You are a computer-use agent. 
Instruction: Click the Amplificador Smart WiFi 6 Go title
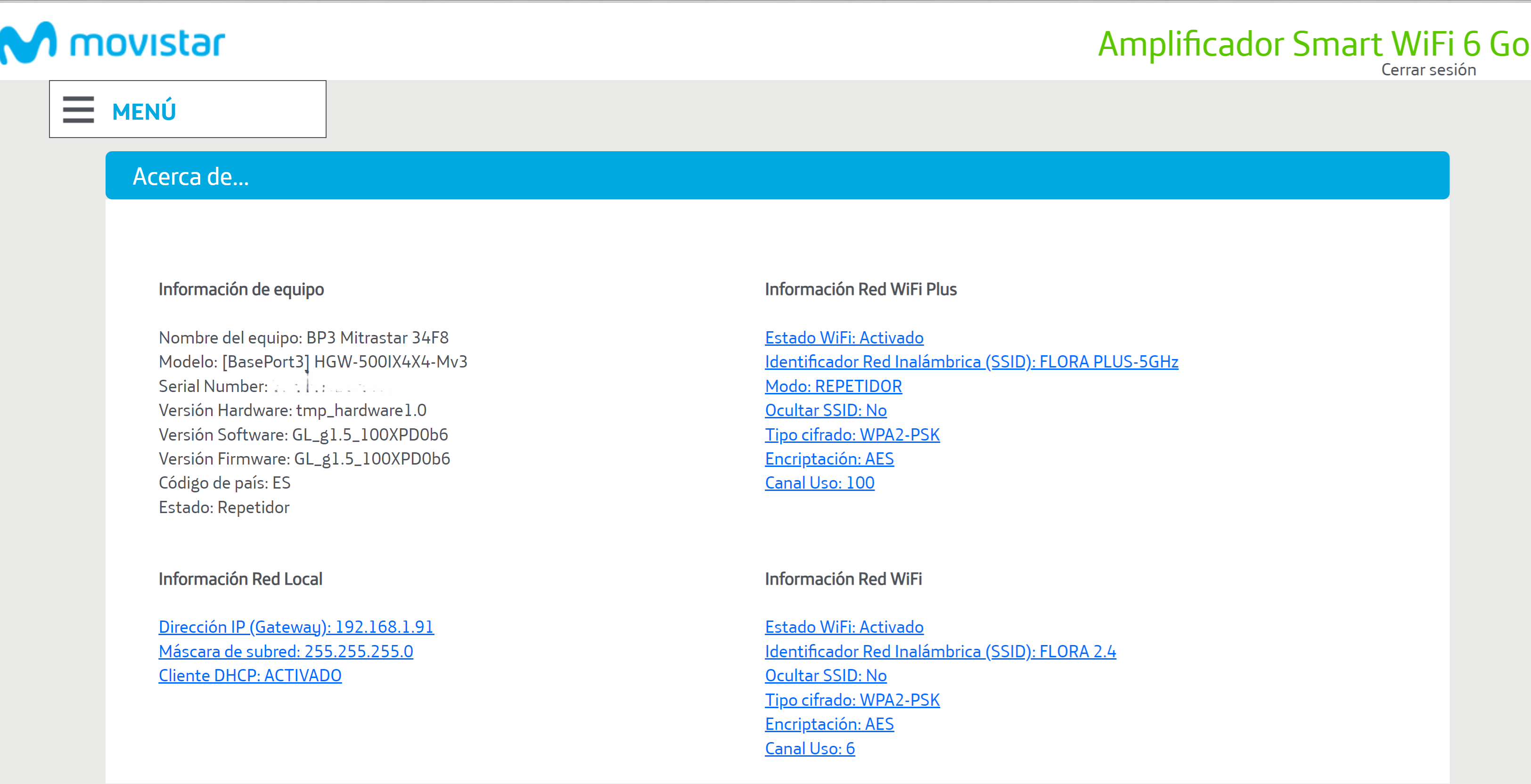click(x=1313, y=44)
